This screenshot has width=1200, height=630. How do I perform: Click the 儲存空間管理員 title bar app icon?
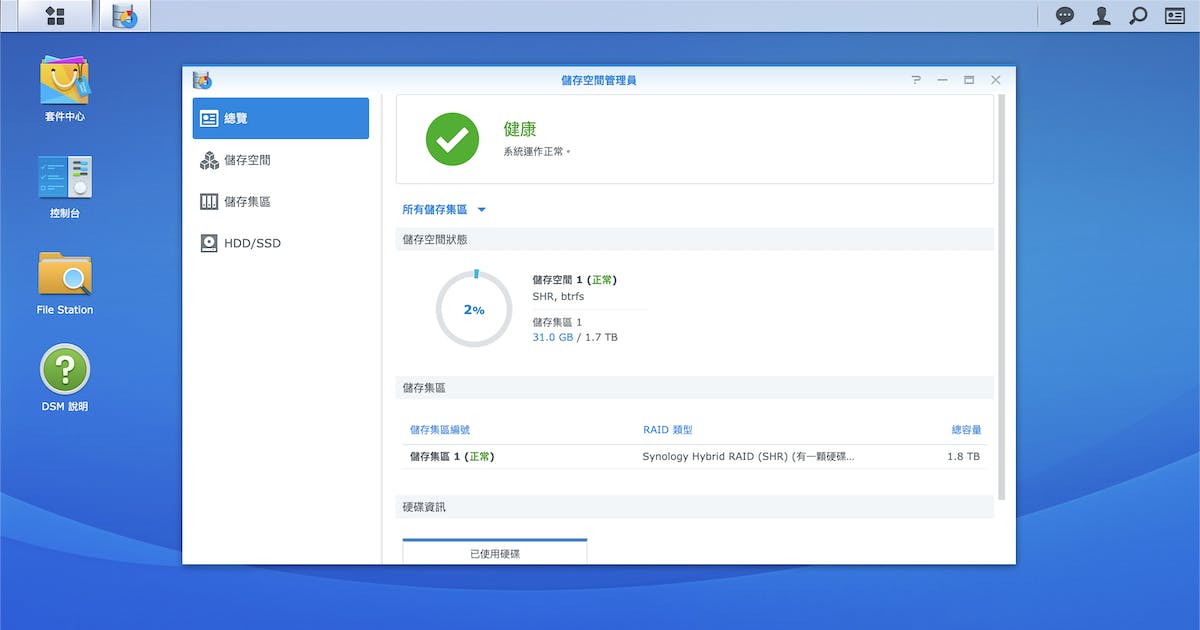(202, 80)
